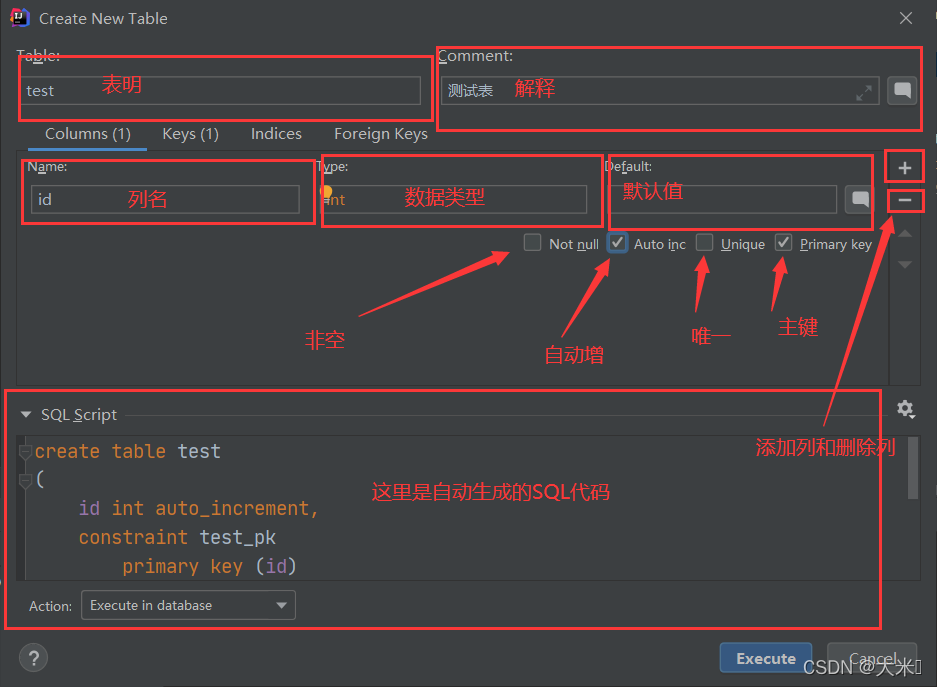The image size is (937, 687).
Task: Click the Default value input field
Action: [x=722, y=199]
